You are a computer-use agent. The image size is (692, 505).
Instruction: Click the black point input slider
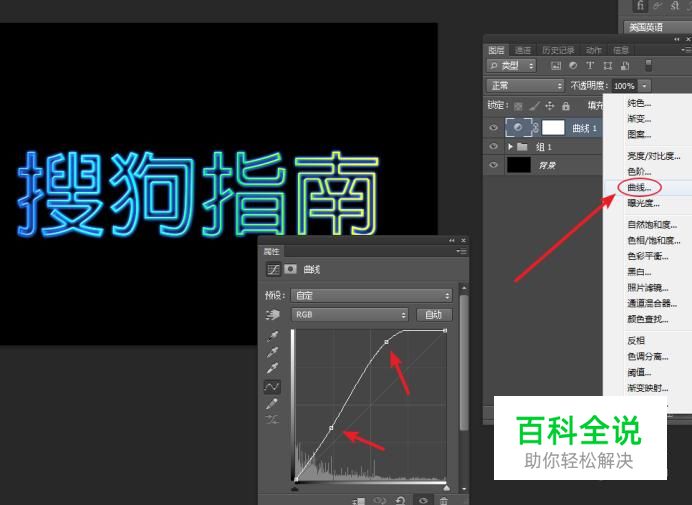click(x=295, y=488)
